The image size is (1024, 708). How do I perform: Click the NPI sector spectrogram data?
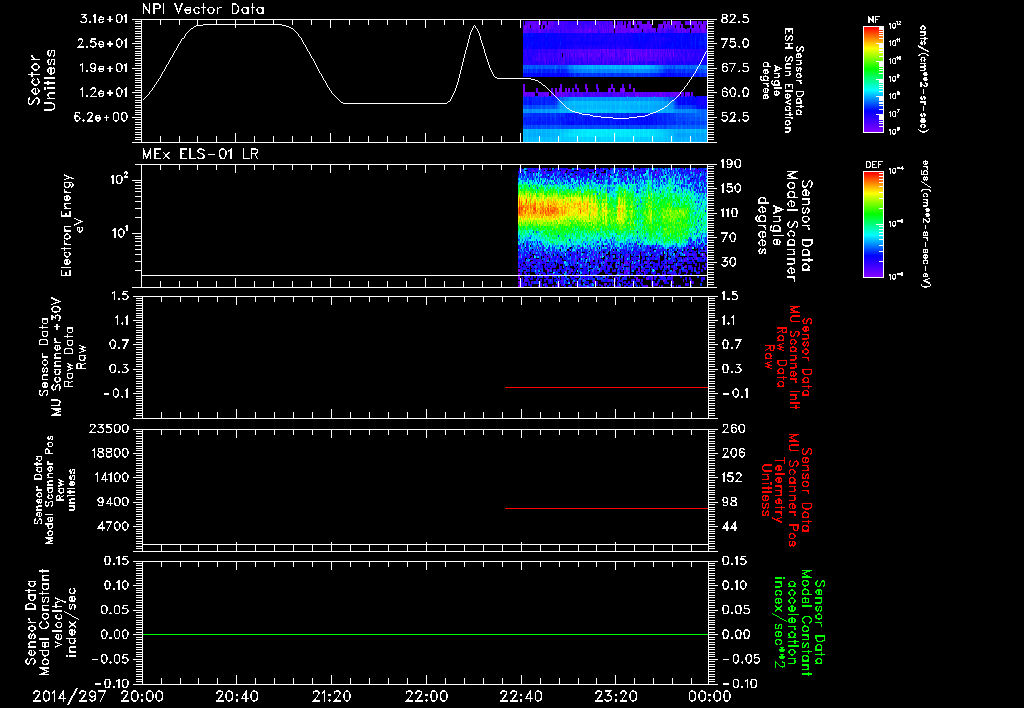[615, 80]
